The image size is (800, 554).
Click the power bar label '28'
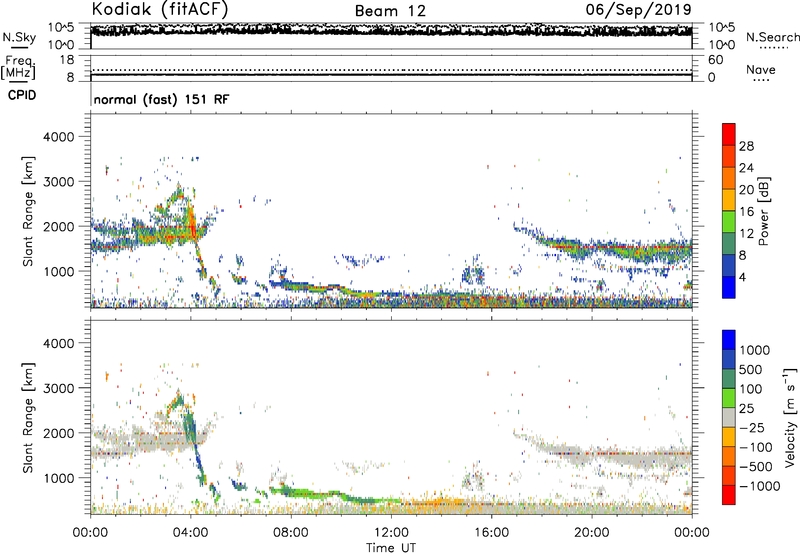(746, 146)
